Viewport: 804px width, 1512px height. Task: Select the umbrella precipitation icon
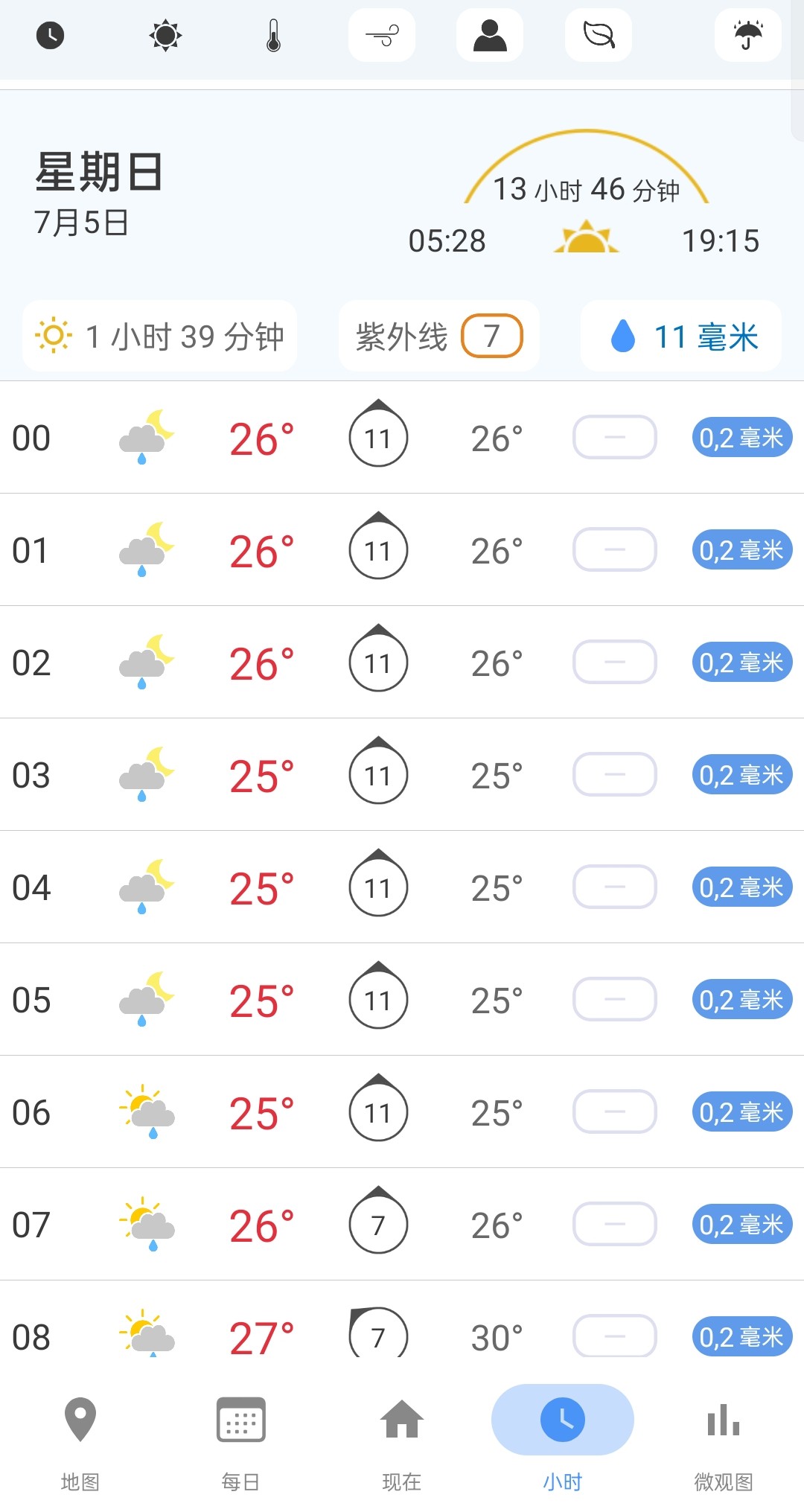[748, 35]
